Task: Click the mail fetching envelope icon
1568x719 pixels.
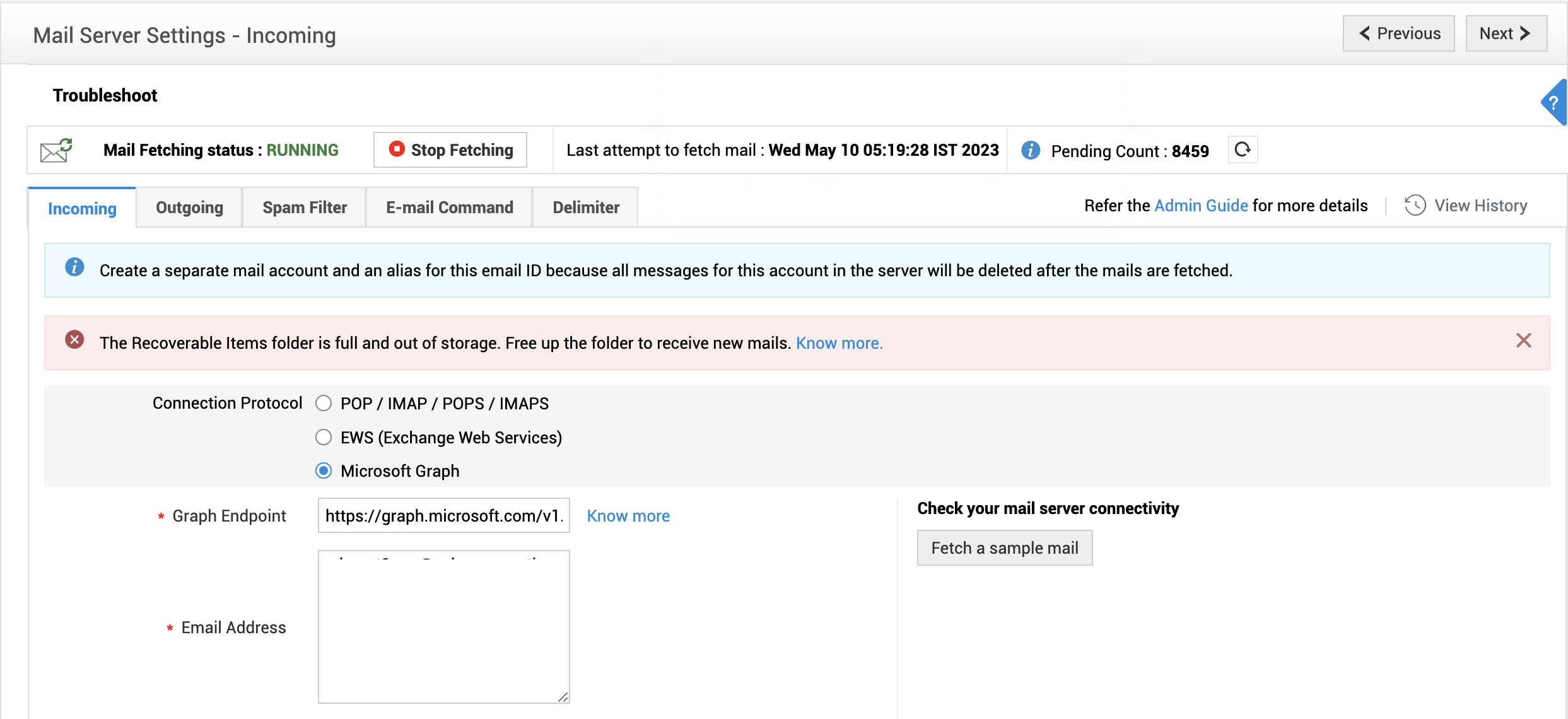Action: 56,151
